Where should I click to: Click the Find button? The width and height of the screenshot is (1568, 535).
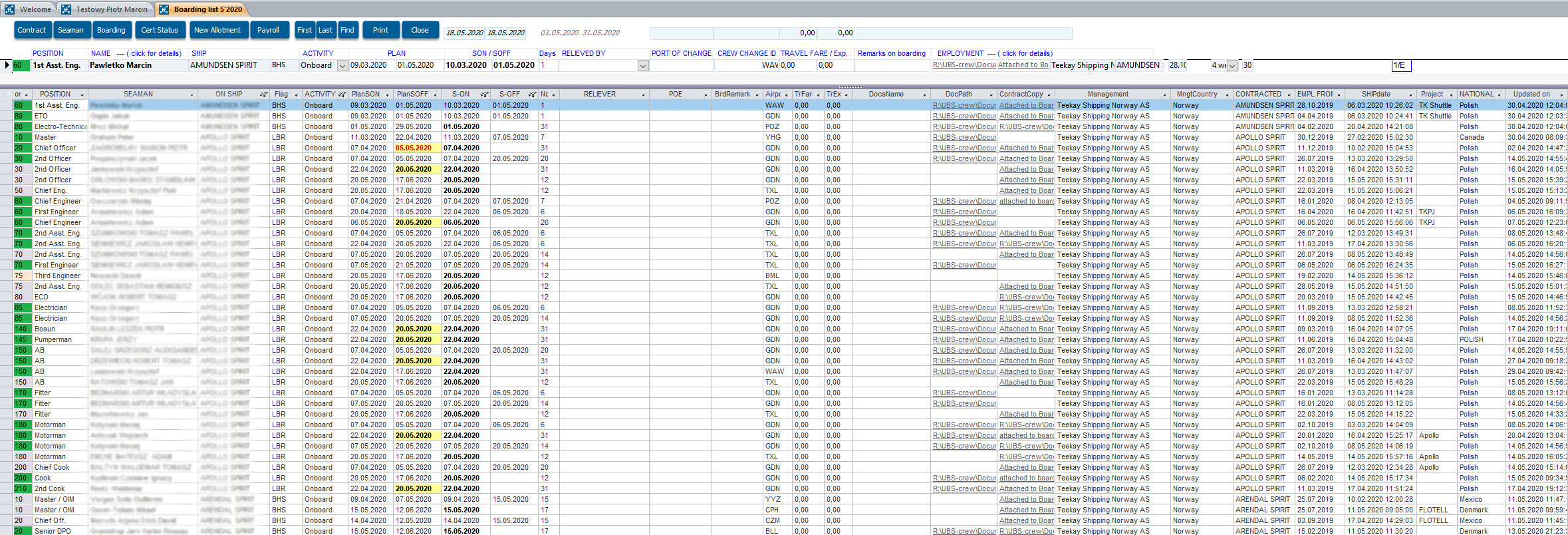pos(347,30)
